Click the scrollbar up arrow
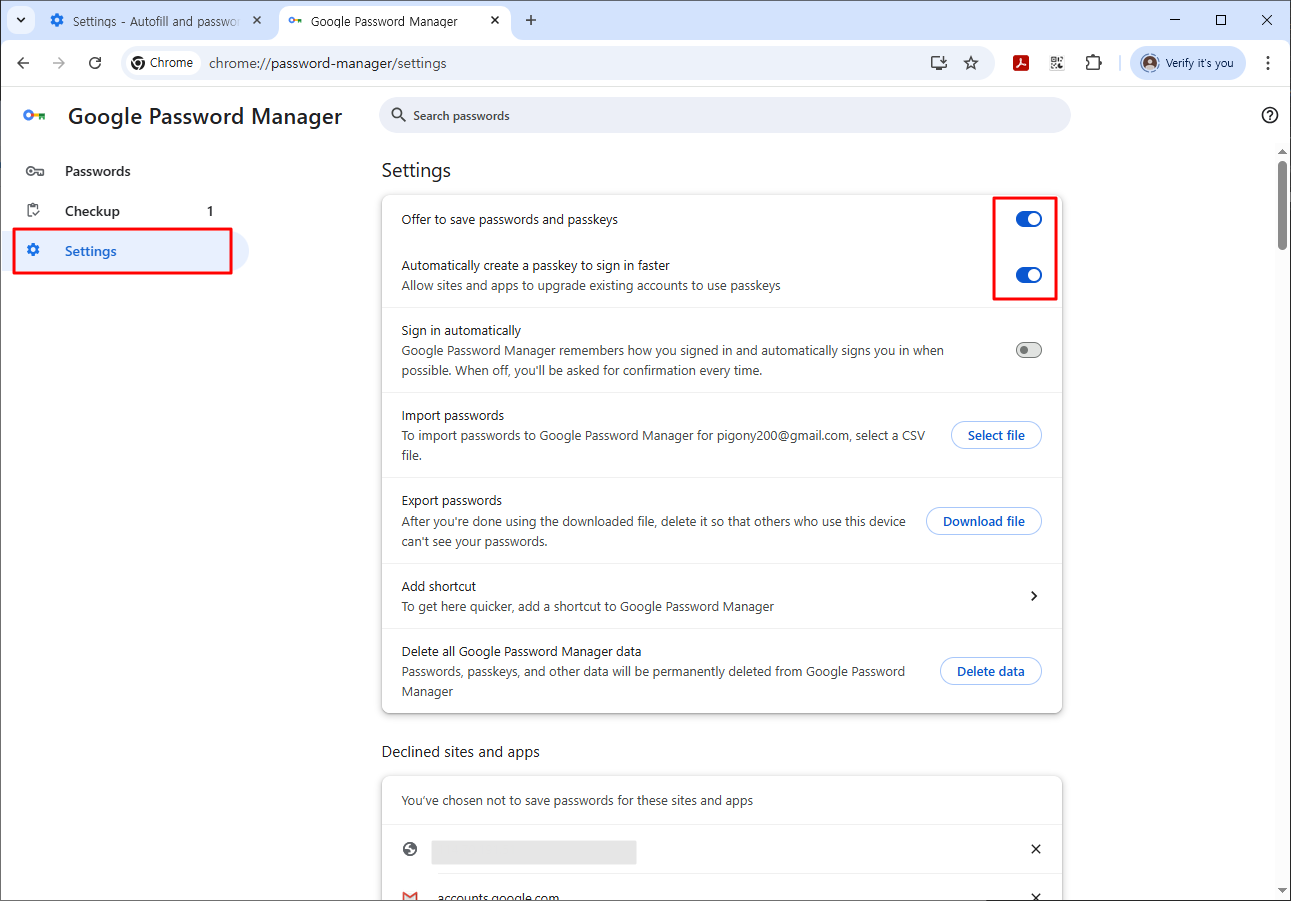This screenshot has height=901, width=1291. click(x=1283, y=152)
